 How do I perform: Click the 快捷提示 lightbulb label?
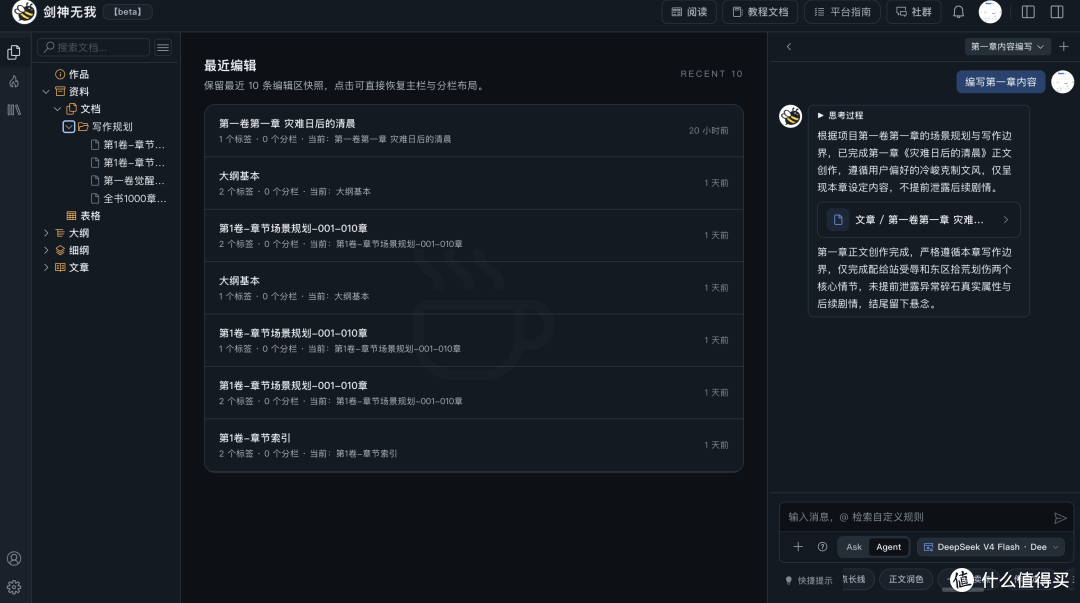click(809, 580)
